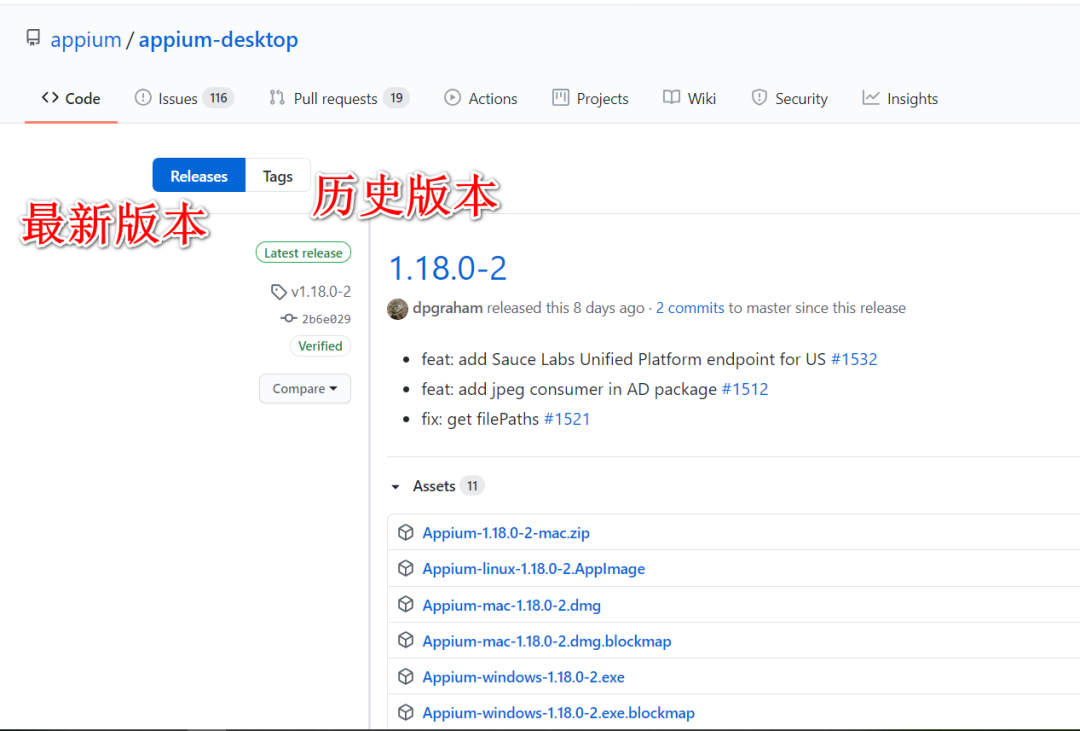
Task: Click the Verified badge
Action: (x=320, y=346)
